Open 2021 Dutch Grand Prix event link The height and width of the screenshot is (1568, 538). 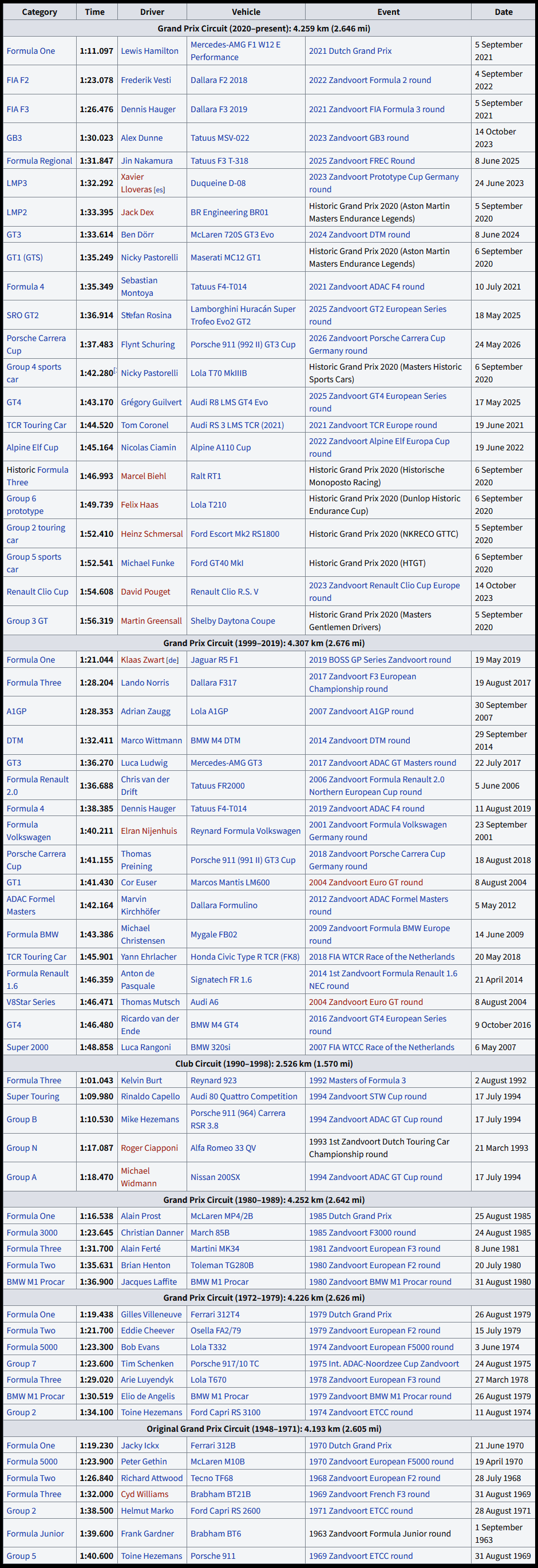tap(350, 51)
